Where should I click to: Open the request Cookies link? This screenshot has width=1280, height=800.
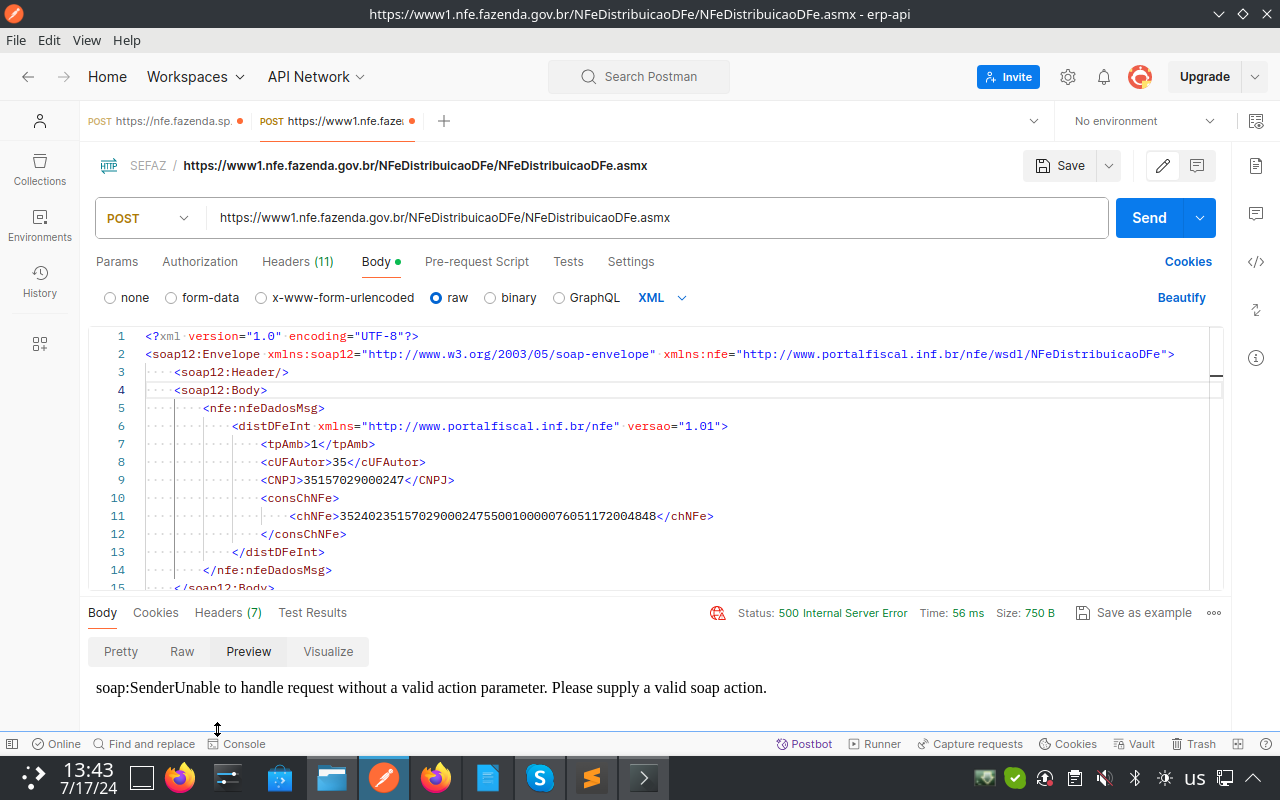pyautogui.click(x=1188, y=262)
